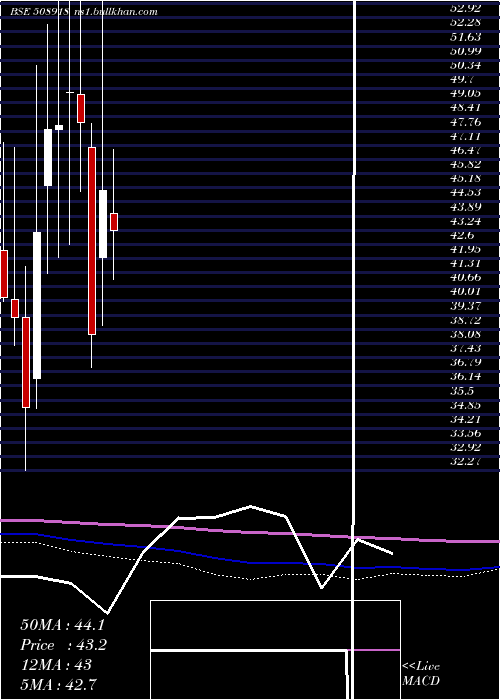Click the 51.63 price axis label
The width and height of the screenshot is (500, 700).
466,37
